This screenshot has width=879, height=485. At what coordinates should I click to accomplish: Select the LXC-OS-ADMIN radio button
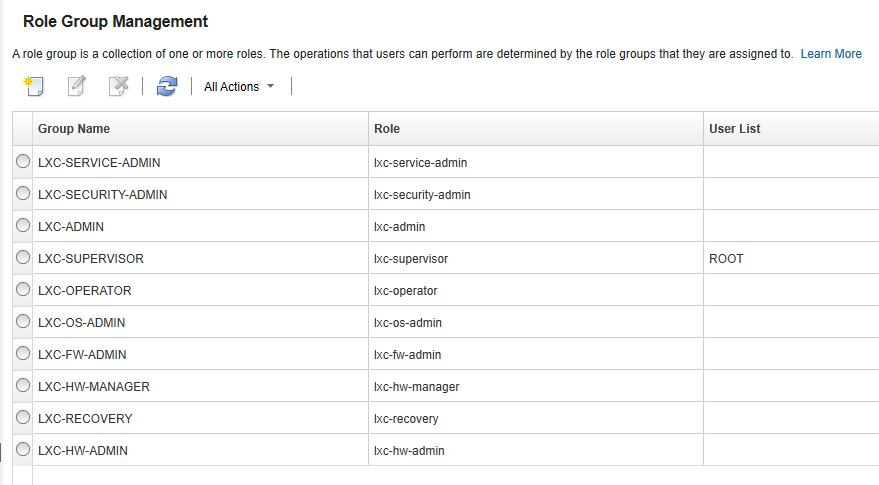pos(23,321)
